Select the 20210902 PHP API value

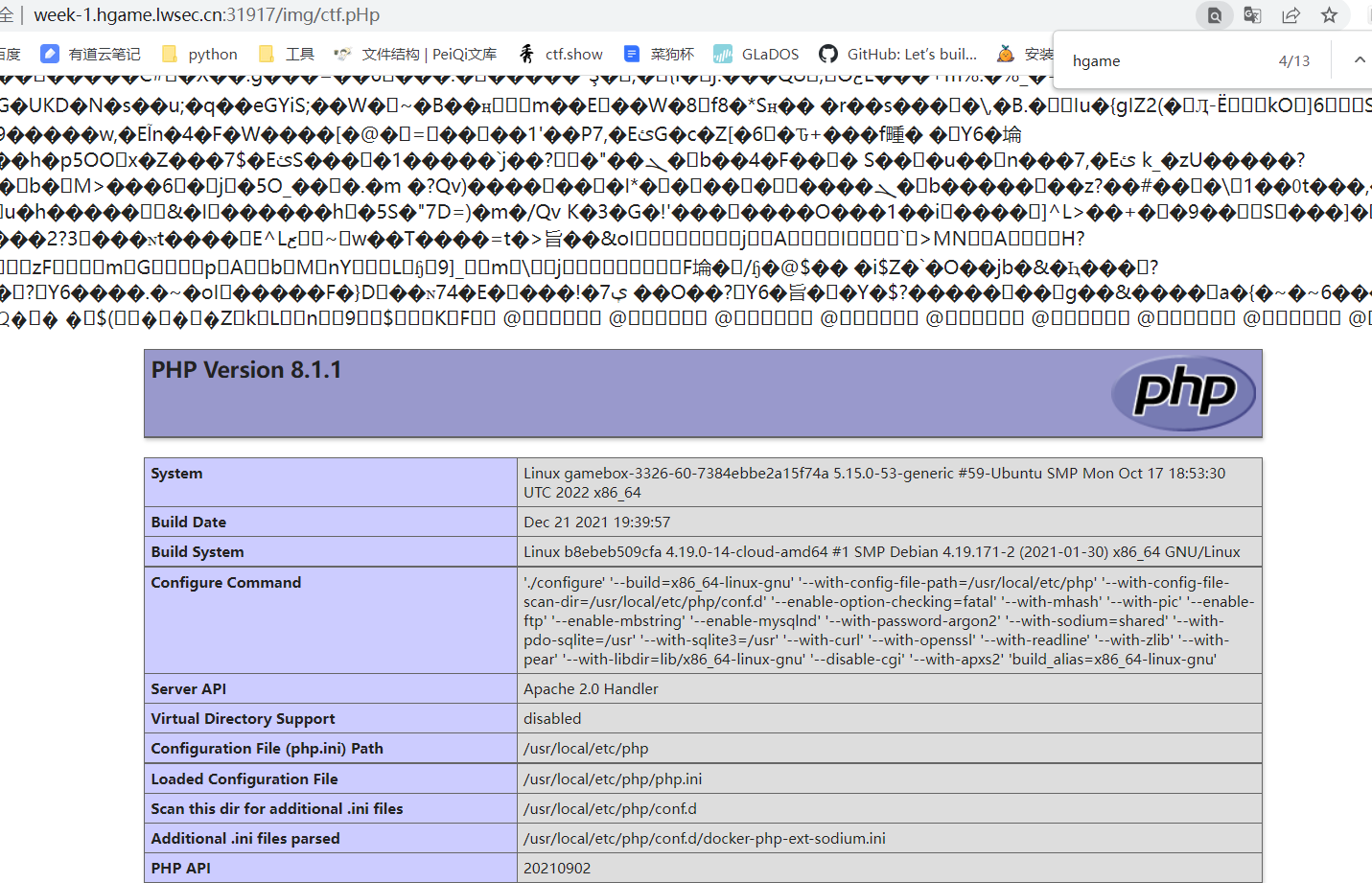[557, 869]
